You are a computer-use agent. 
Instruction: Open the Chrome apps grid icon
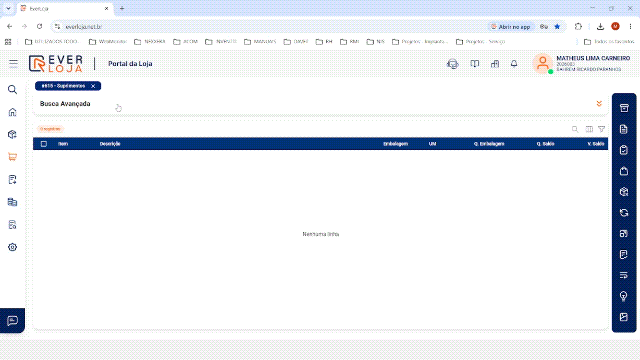pyautogui.click(x=8, y=42)
